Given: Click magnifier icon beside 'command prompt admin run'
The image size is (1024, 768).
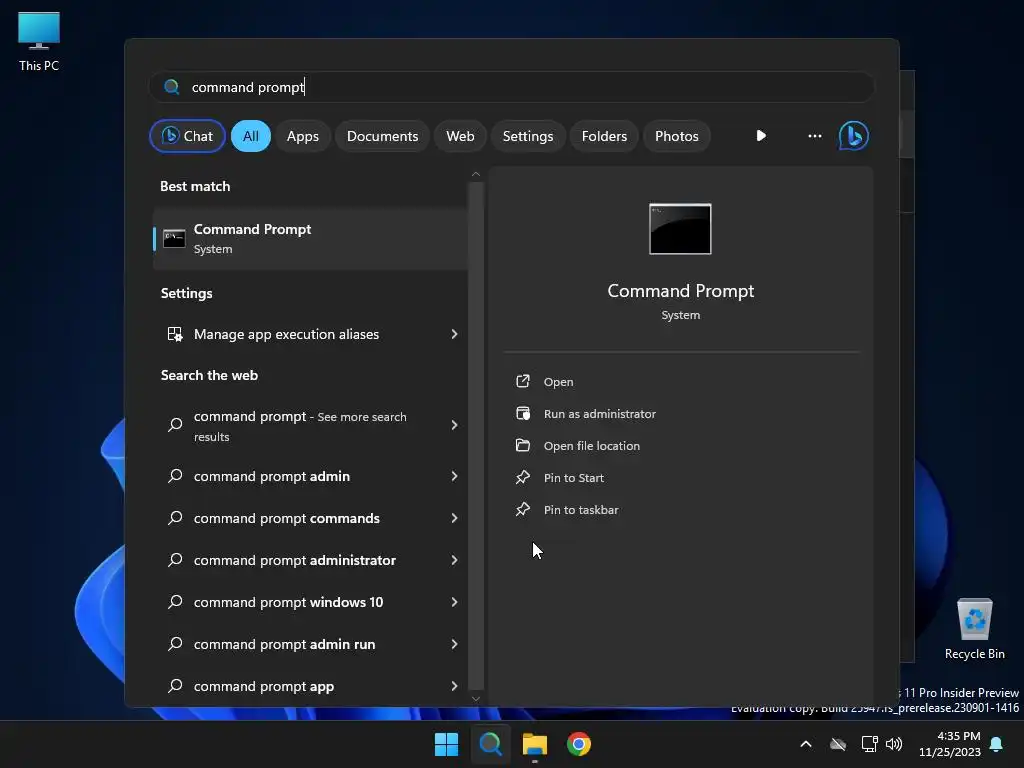Looking at the screenshot, I should coord(175,644).
